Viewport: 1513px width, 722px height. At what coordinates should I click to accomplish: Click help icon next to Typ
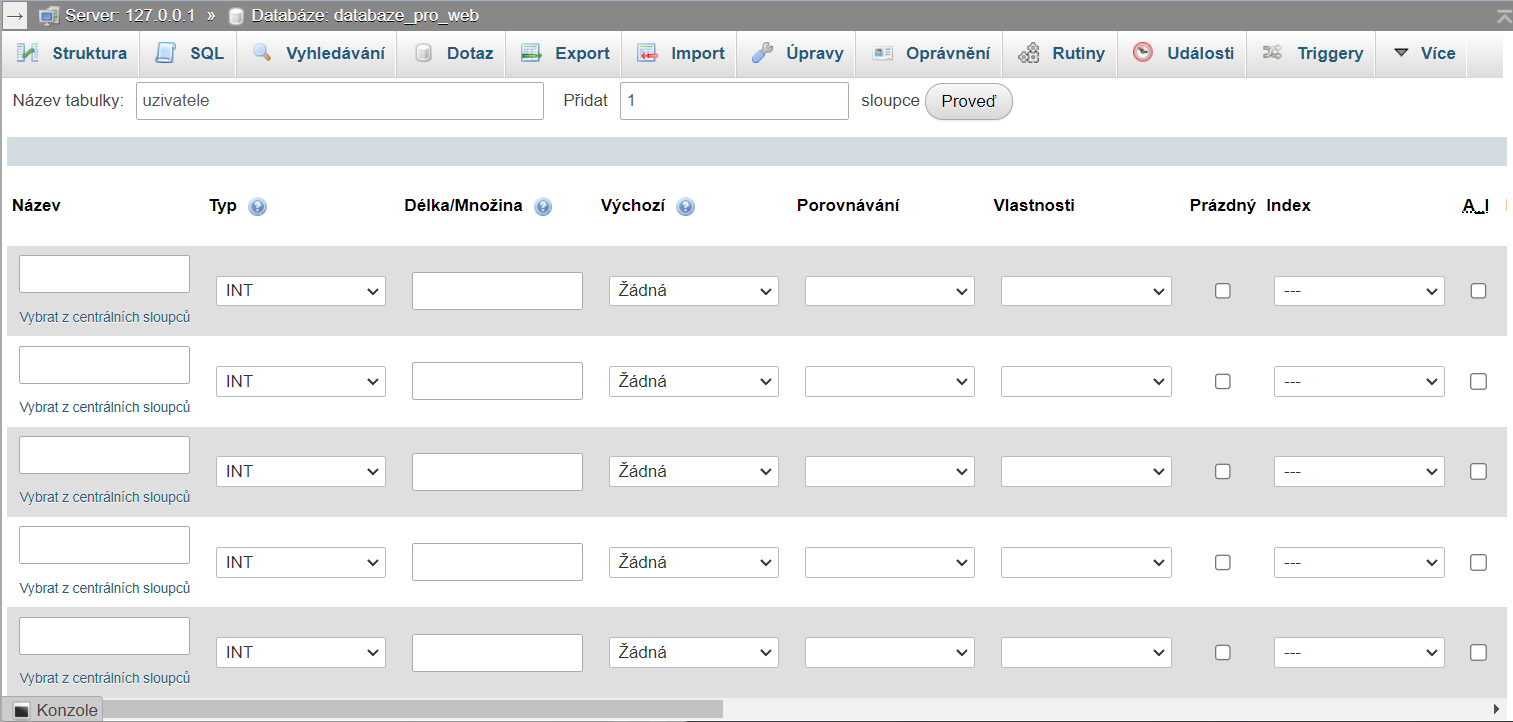[x=258, y=207]
